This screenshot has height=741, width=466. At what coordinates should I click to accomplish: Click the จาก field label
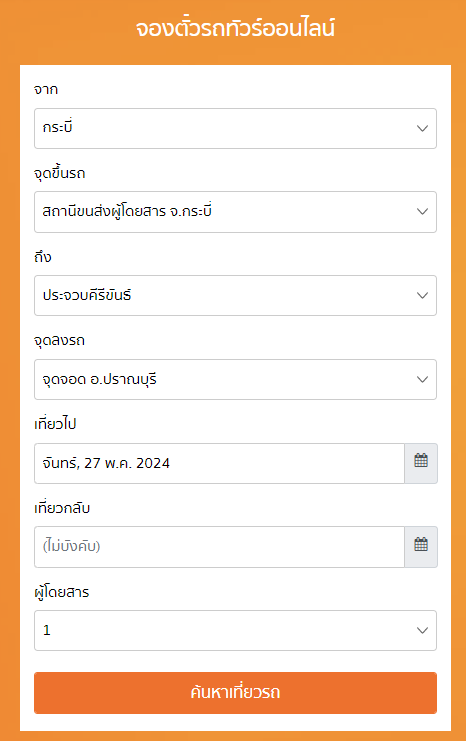pyautogui.click(x=46, y=89)
